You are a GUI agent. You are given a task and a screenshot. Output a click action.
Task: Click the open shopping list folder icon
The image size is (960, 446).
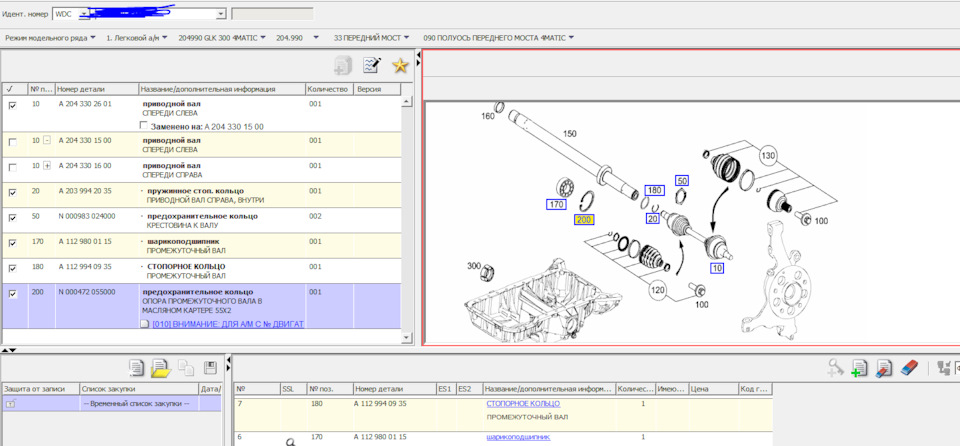pyautogui.click(x=160, y=368)
